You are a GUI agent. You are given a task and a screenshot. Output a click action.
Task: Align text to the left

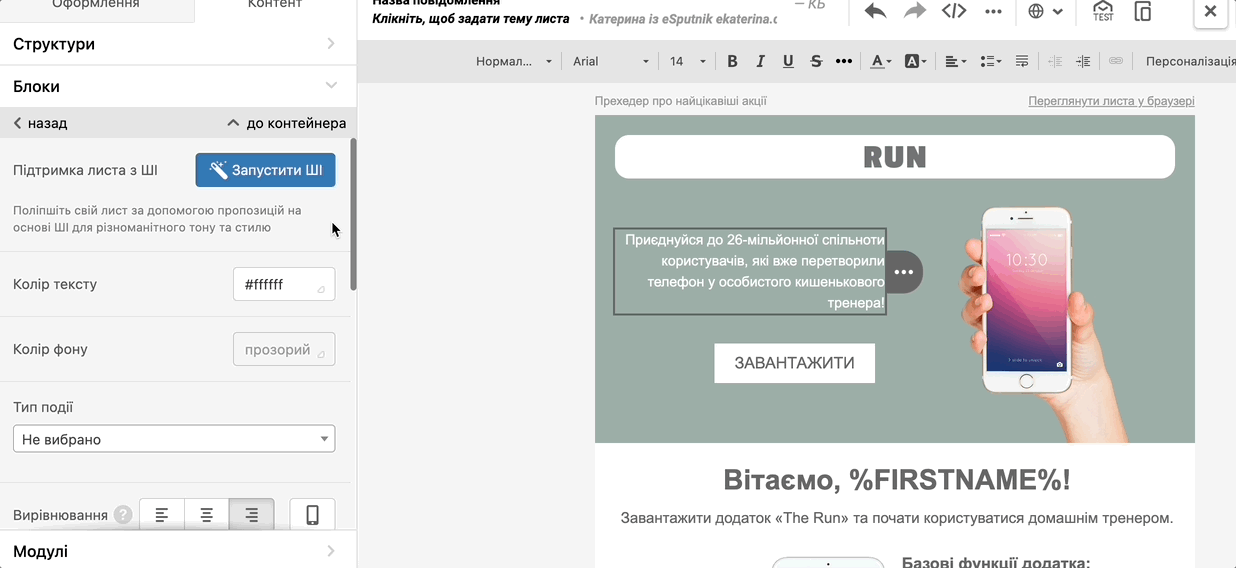click(x=161, y=515)
